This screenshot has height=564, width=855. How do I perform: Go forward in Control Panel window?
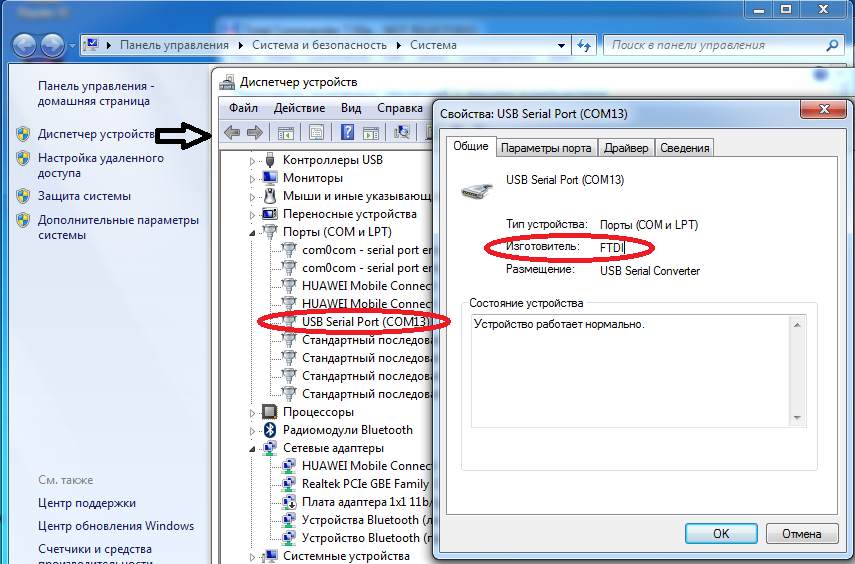[52, 45]
